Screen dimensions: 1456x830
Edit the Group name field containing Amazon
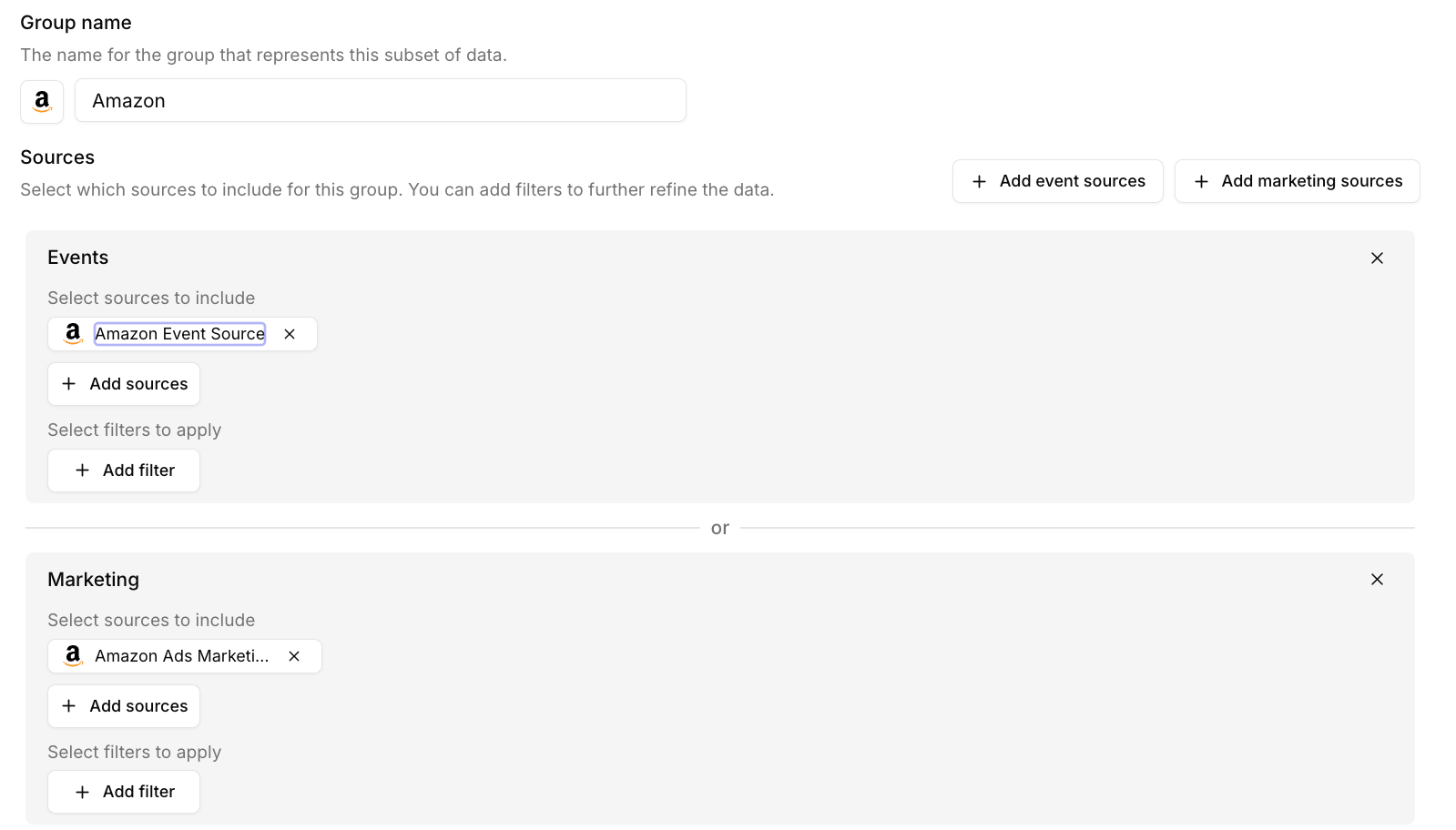point(380,100)
